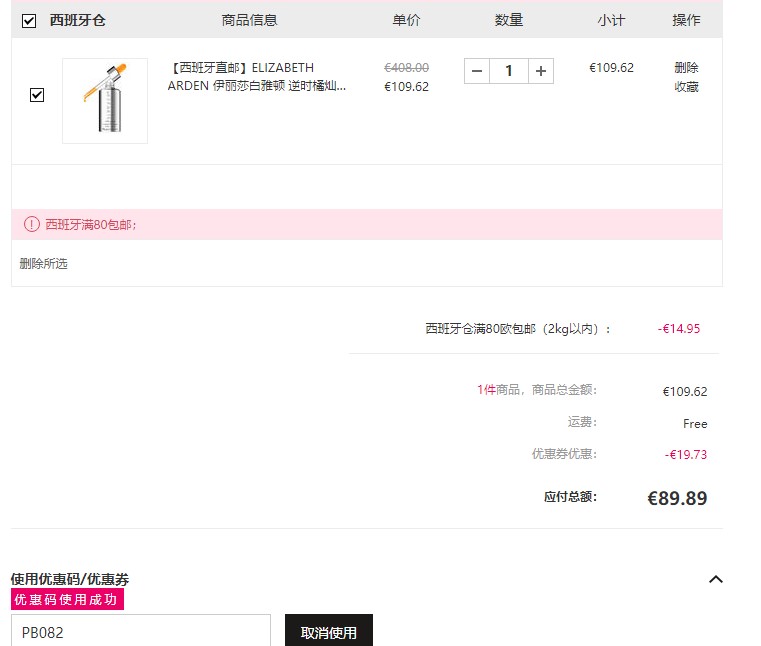The width and height of the screenshot is (761, 646).
Task: Collapse the 使用优惠码/优惠券 section chevron
Action: [x=716, y=579]
